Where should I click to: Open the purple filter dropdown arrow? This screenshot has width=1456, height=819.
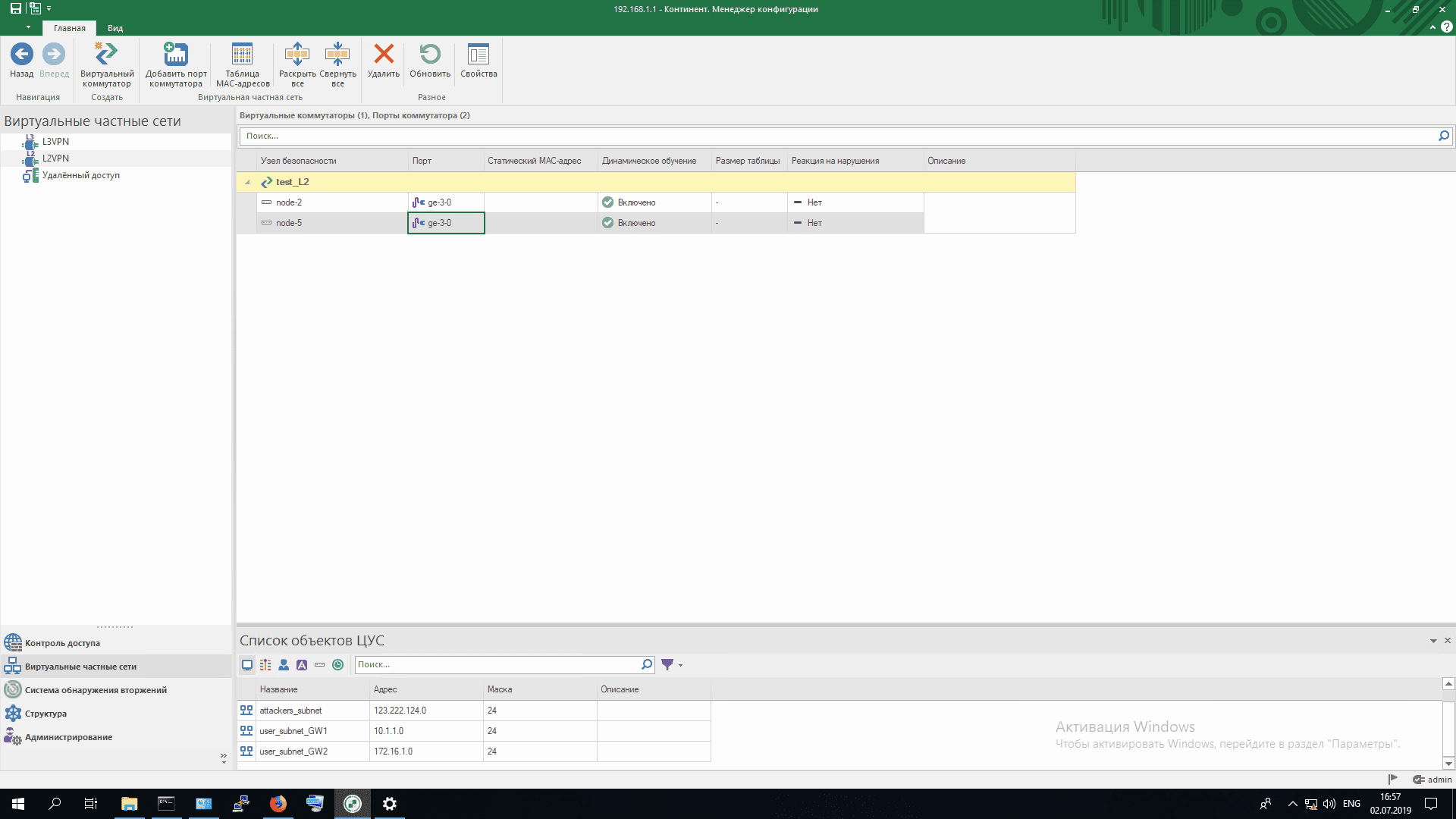coord(680,666)
